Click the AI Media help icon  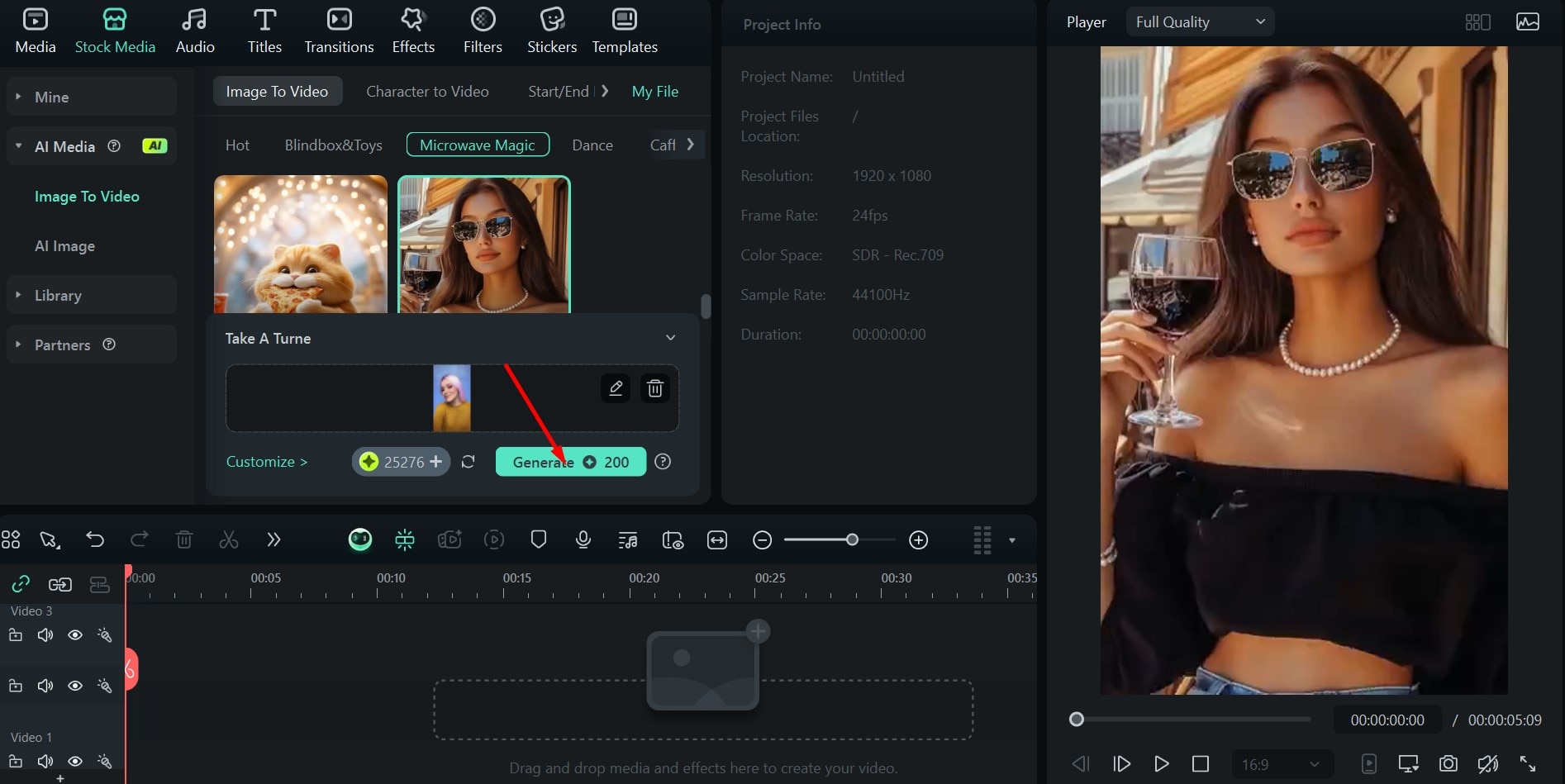click(114, 145)
